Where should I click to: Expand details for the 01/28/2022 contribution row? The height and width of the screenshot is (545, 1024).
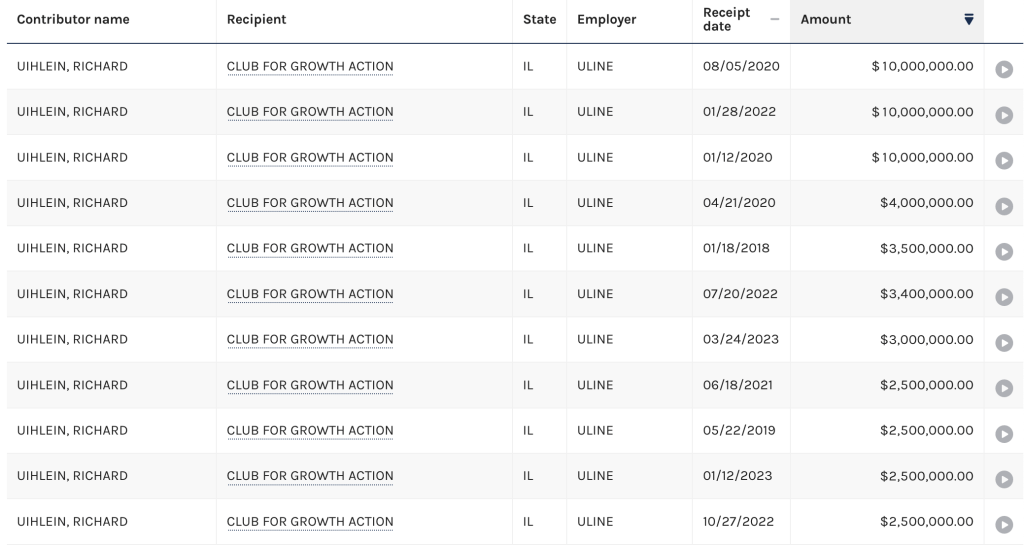(x=1004, y=115)
